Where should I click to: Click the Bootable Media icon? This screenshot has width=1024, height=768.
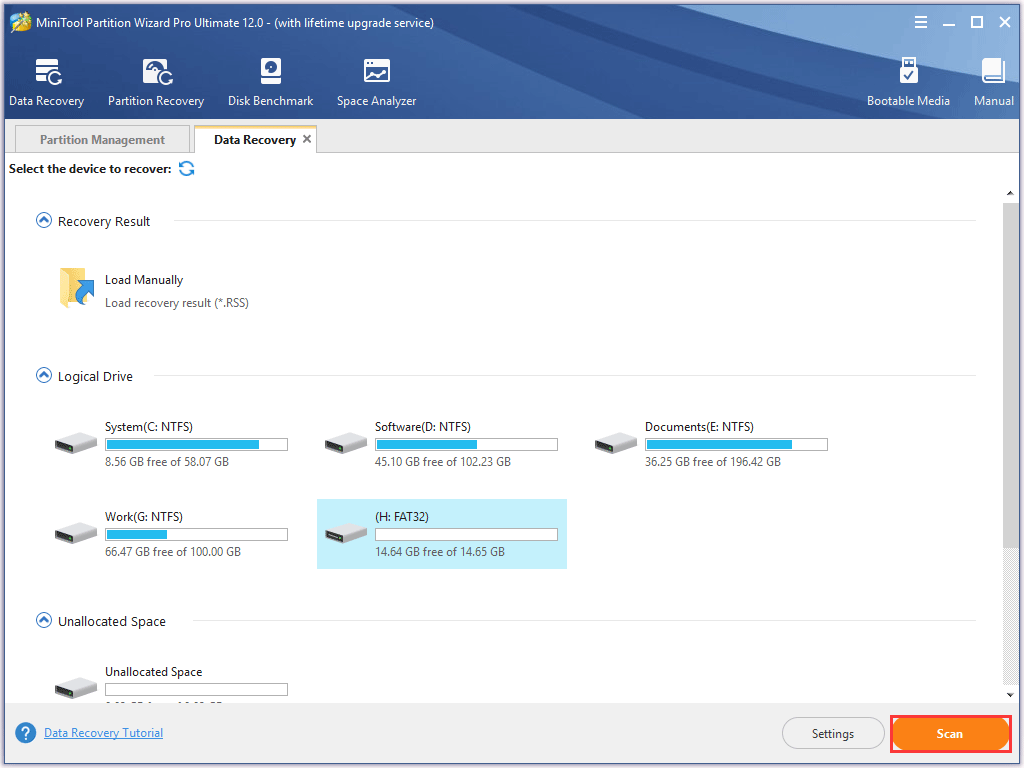[908, 82]
